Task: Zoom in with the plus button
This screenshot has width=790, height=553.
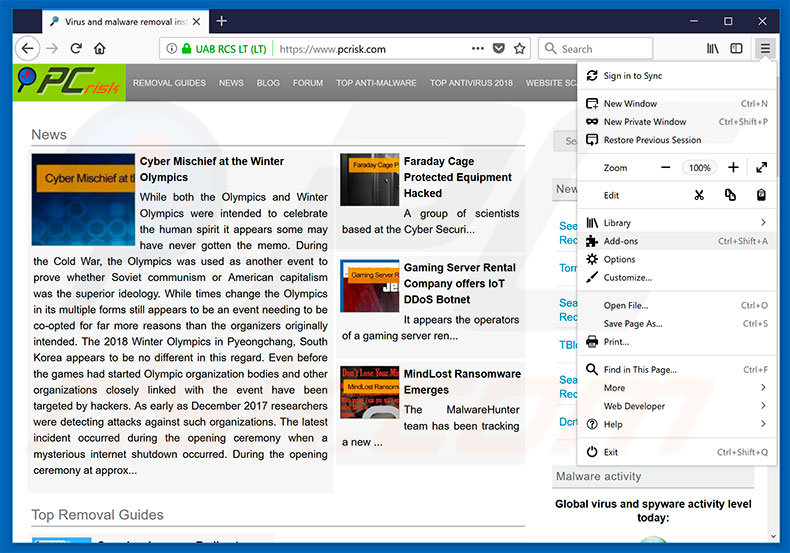Action: [733, 168]
